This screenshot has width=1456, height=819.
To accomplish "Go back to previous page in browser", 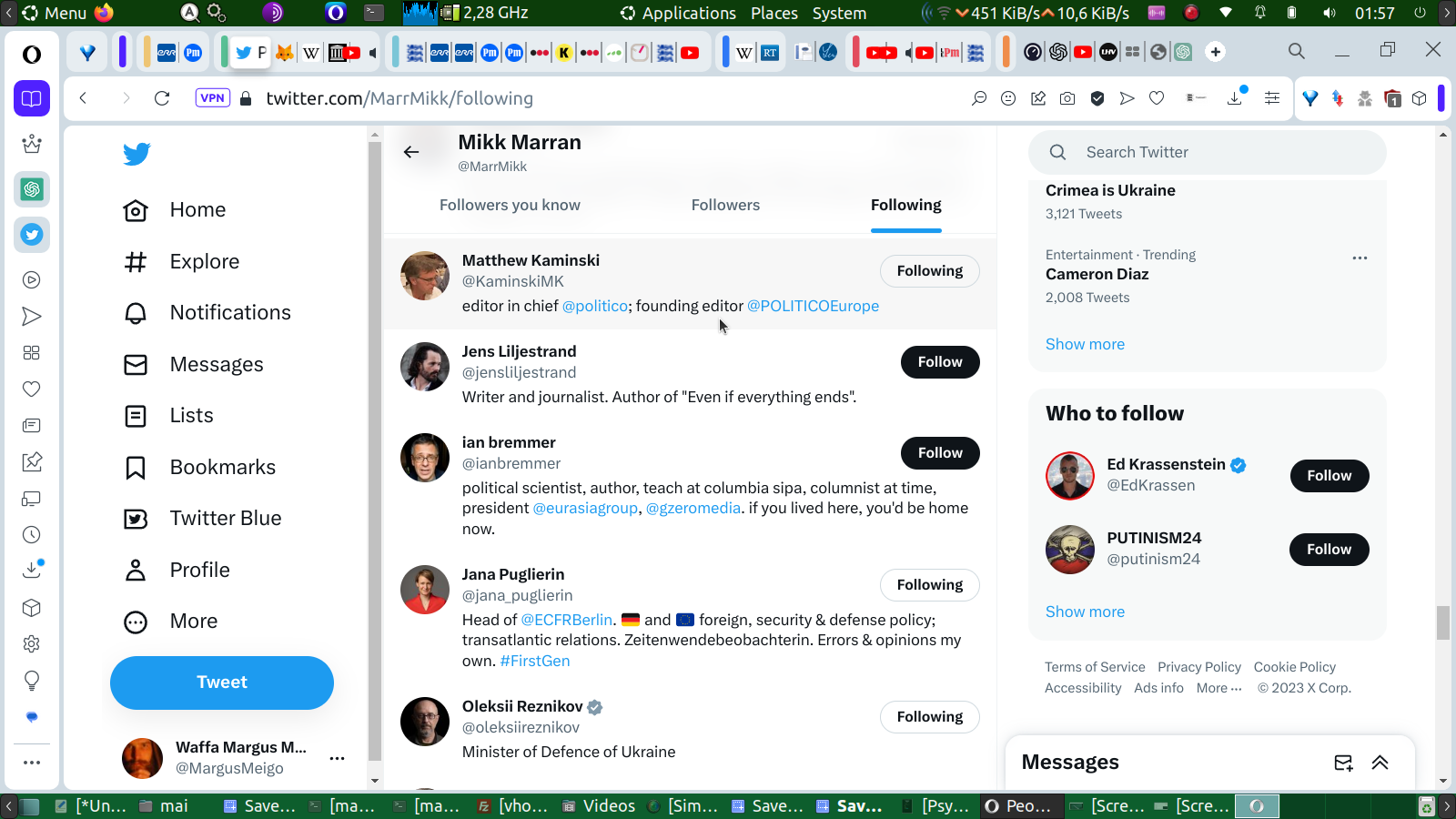I will 83,98.
